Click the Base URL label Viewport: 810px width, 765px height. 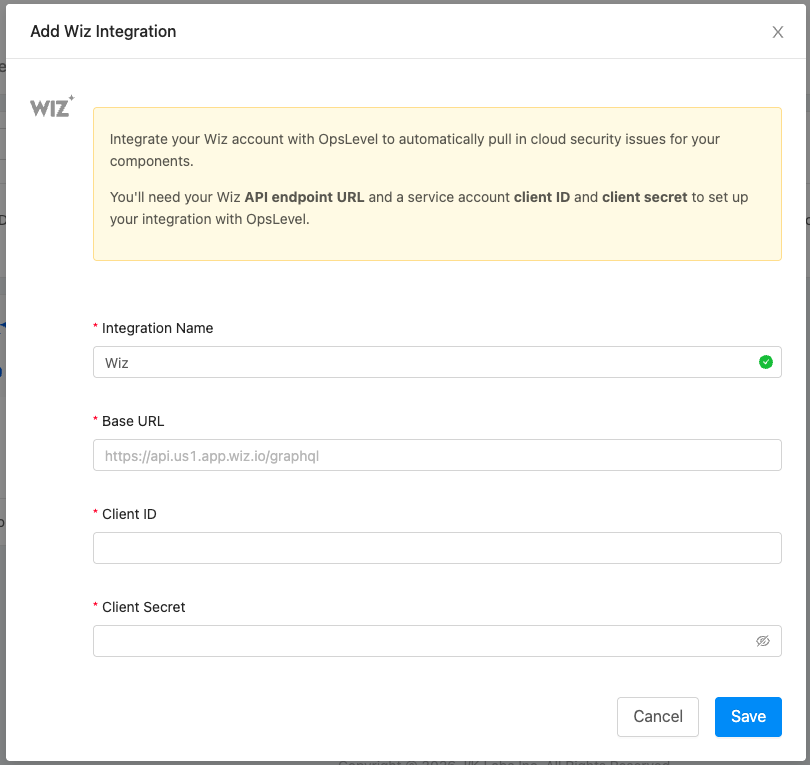click(x=133, y=421)
